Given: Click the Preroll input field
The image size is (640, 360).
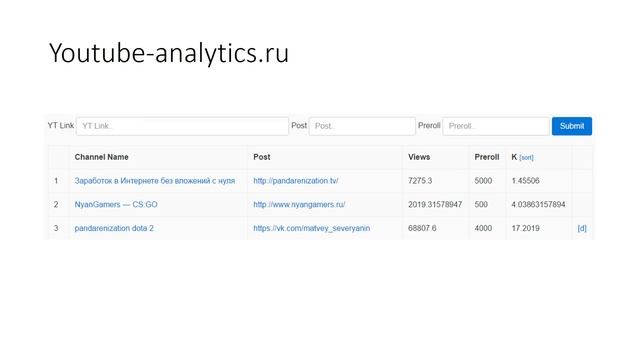Looking at the screenshot, I should point(496,126).
